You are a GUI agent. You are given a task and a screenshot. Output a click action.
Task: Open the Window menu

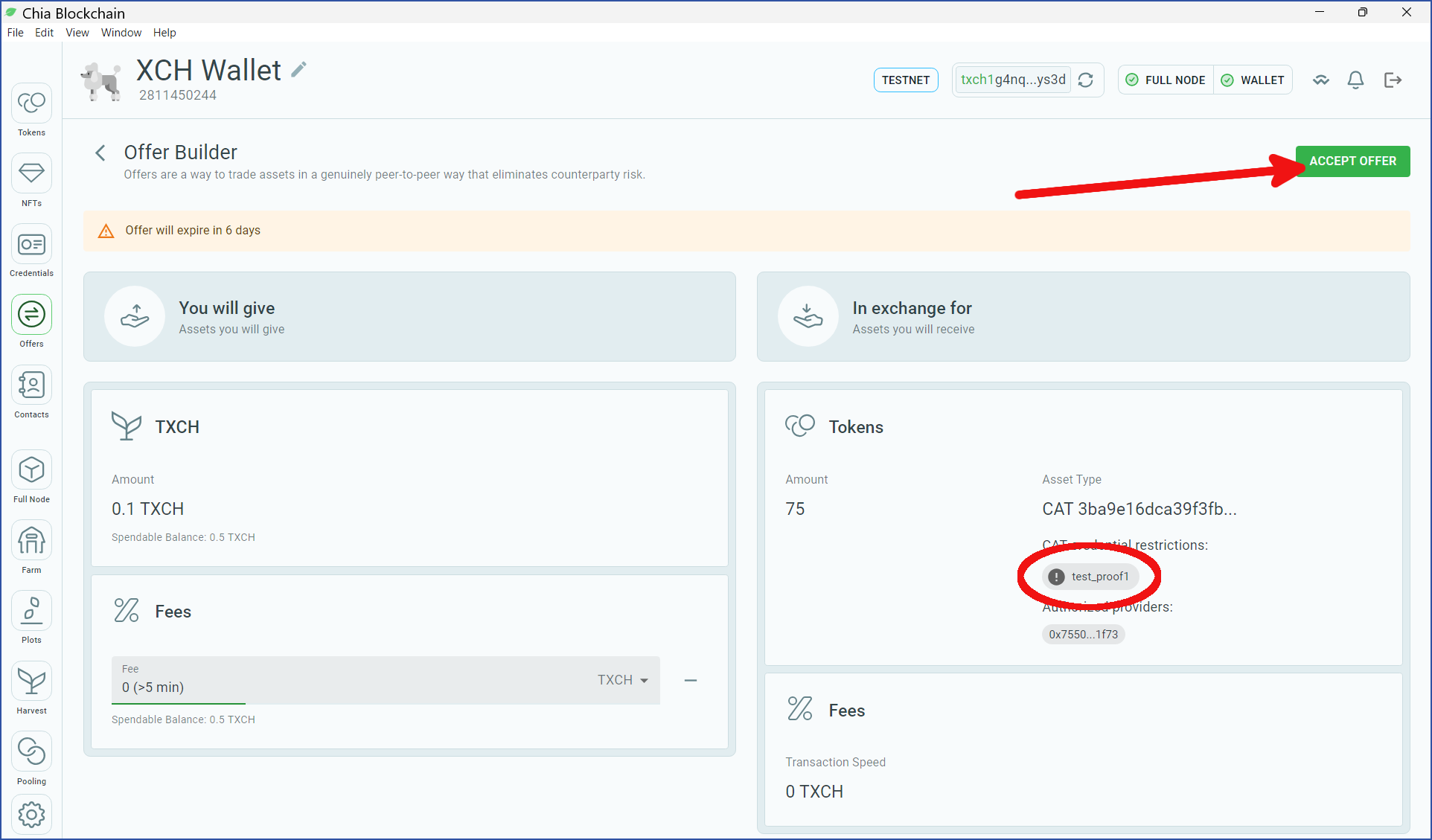[x=121, y=33]
